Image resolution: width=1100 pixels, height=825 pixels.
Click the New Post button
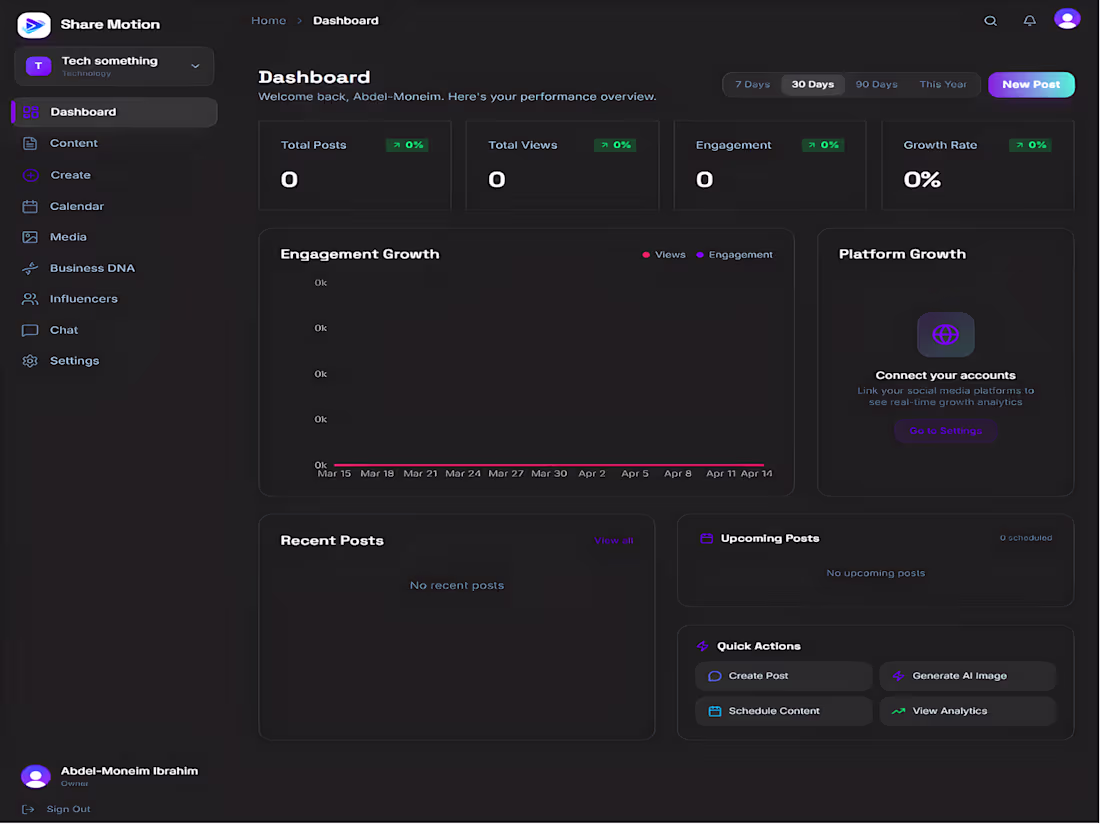(1031, 84)
